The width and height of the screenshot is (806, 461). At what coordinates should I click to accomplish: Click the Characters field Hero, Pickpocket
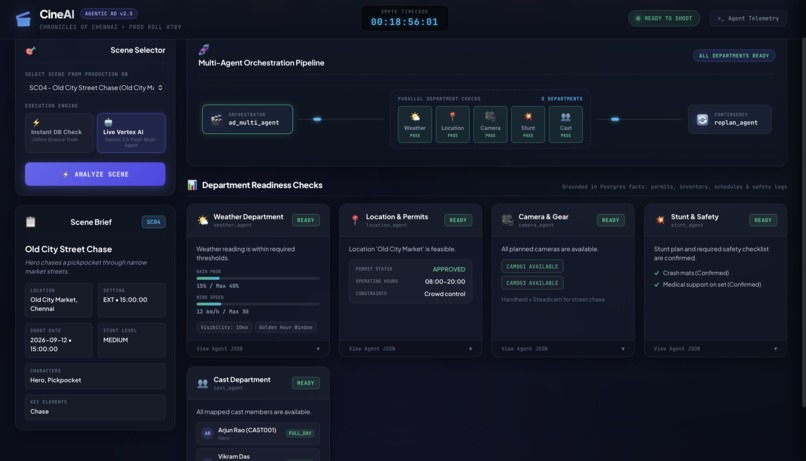click(x=95, y=376)
